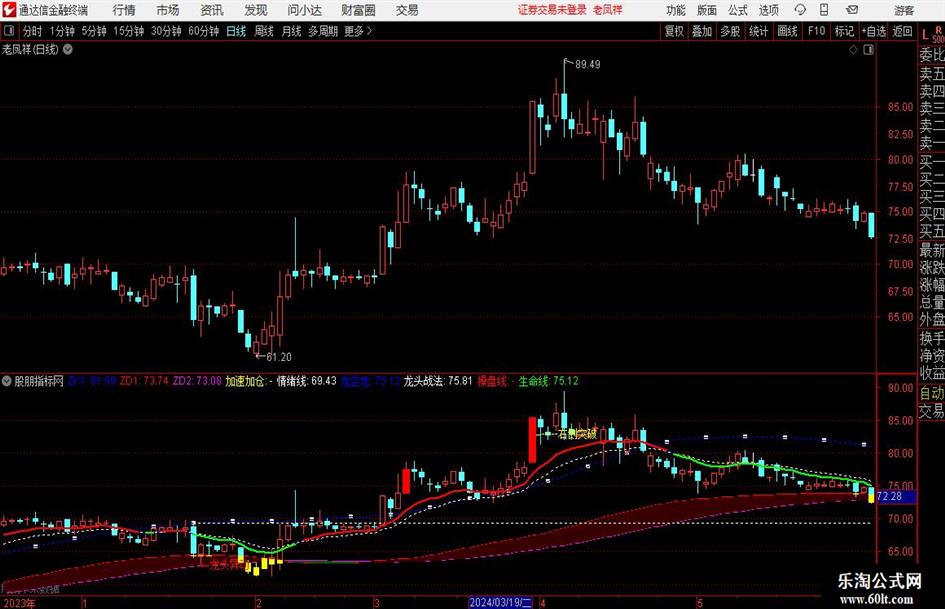The height and width of the screenshot is (609, 945).
Task: Open the 交易 menu
Action: [x=407, y=10]
